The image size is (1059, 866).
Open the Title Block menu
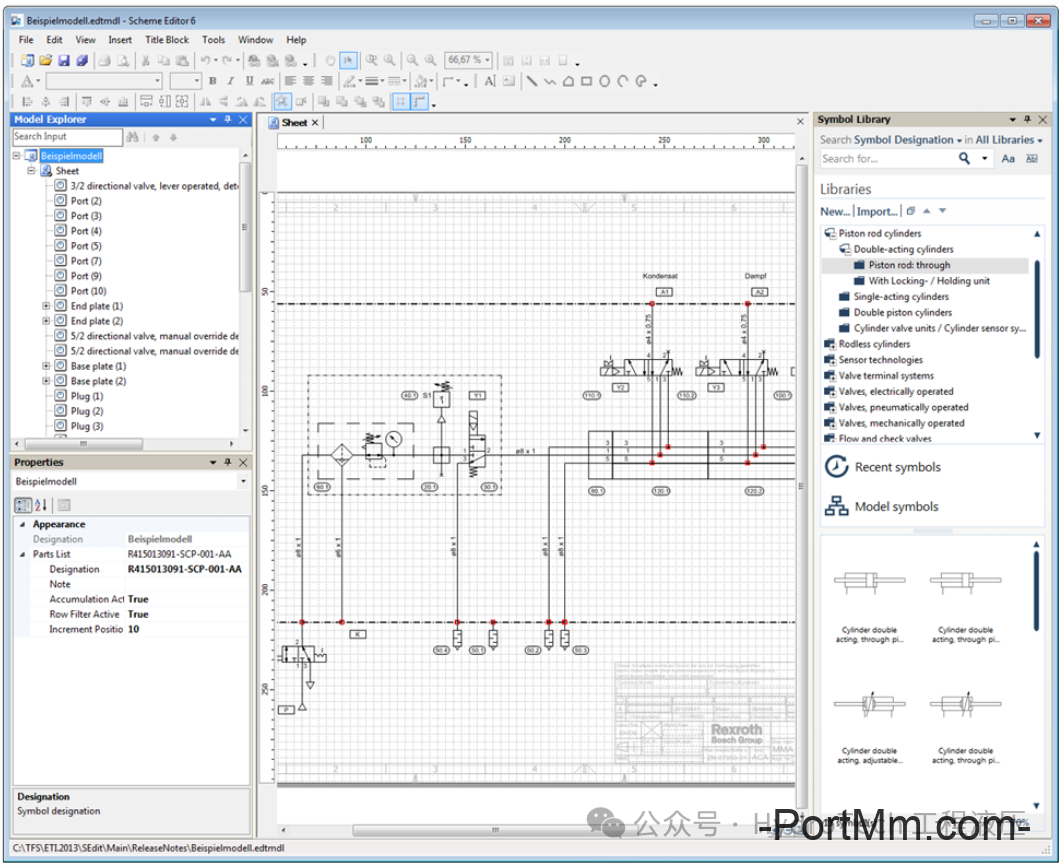[166, 40]
